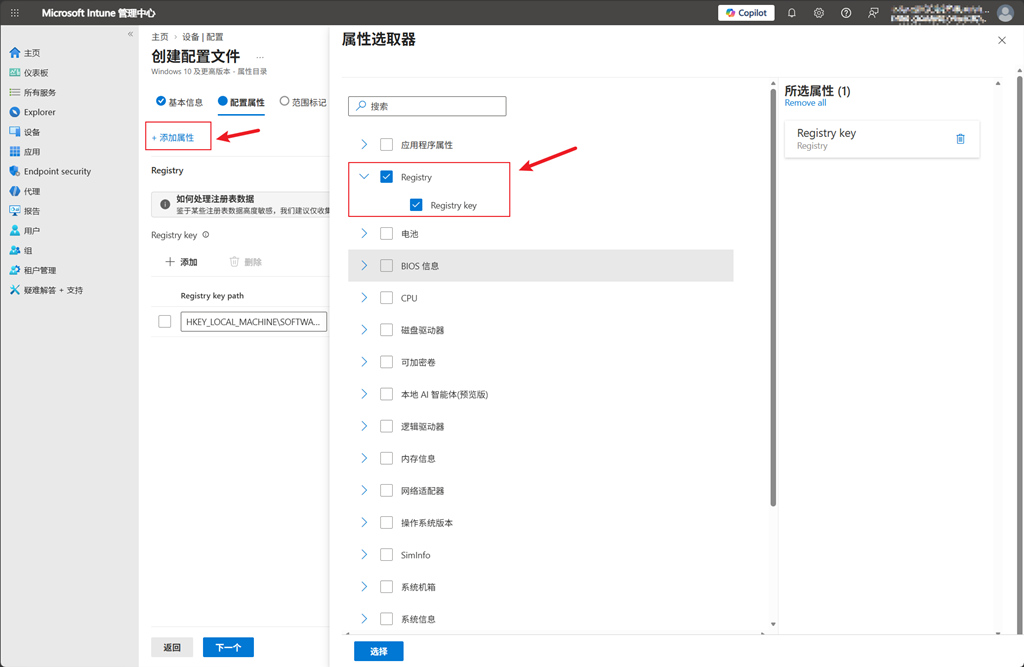Check the 应用程序属性 checkbox

(x=387, y=144)
